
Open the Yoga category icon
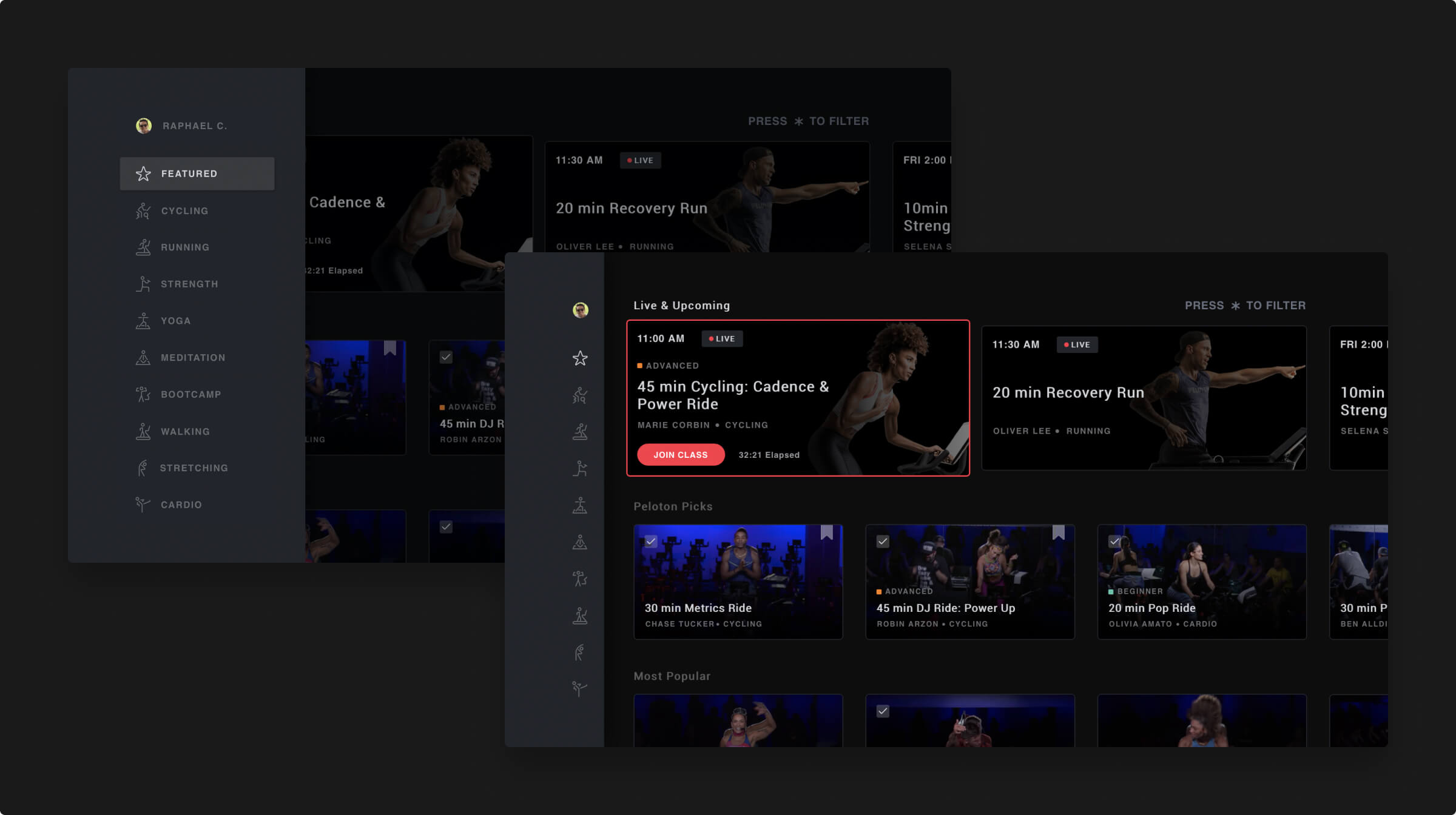[144, 320]
